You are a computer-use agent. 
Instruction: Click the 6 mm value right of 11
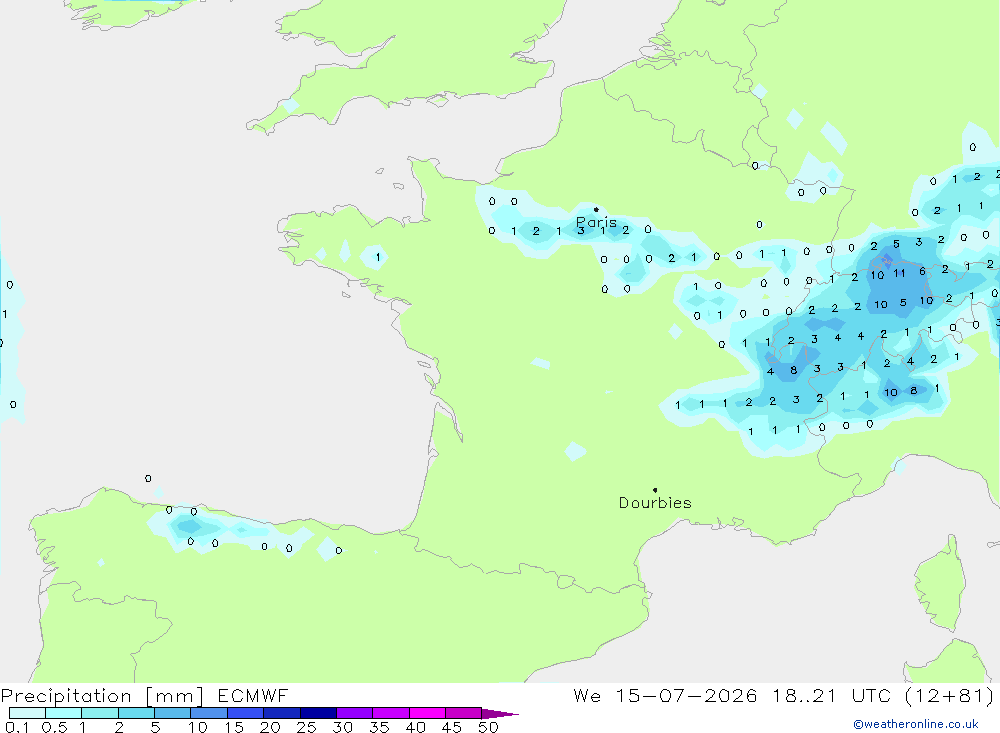pos(922,271)
